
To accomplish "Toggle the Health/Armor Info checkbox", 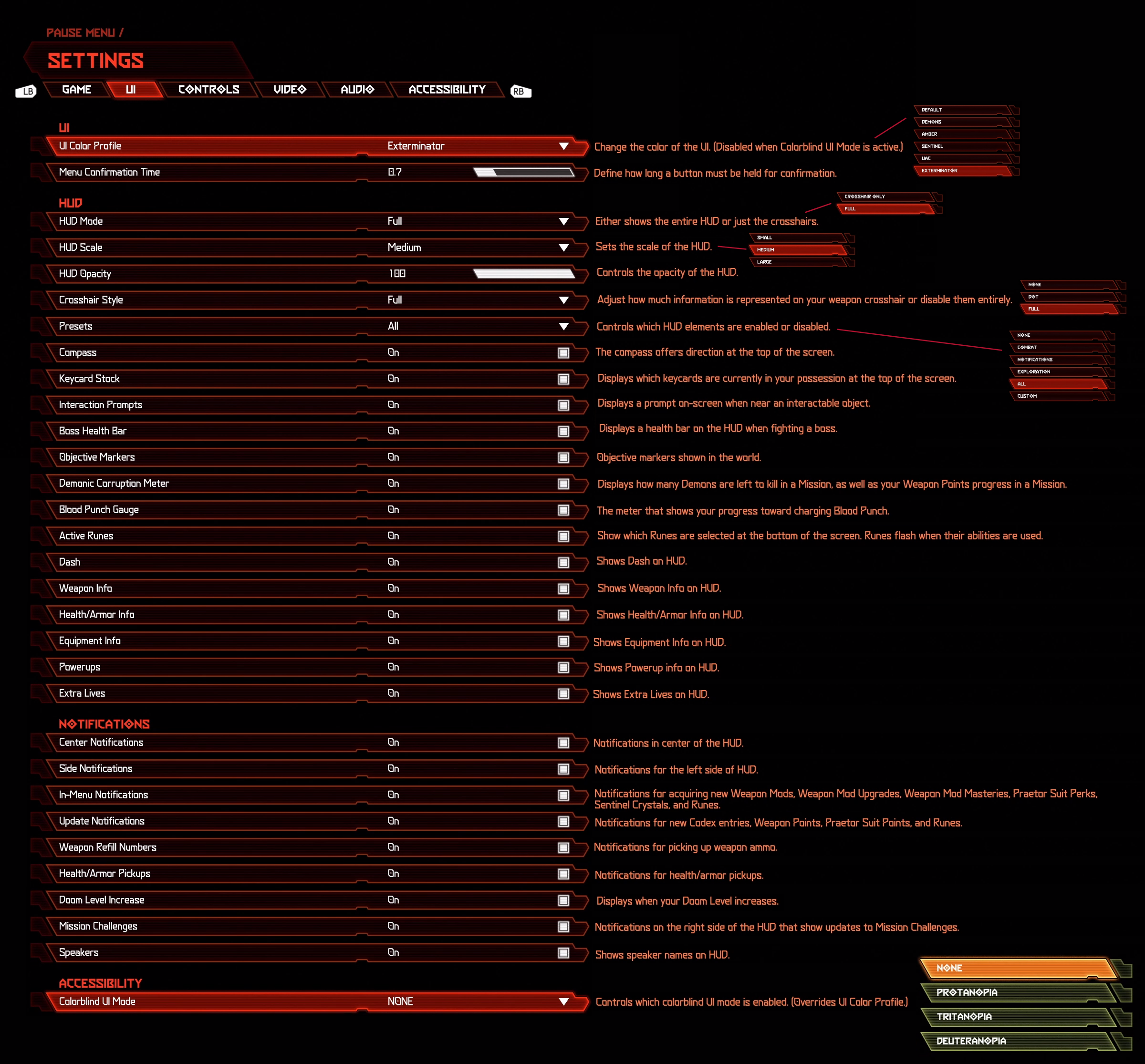I will [563, 615].
